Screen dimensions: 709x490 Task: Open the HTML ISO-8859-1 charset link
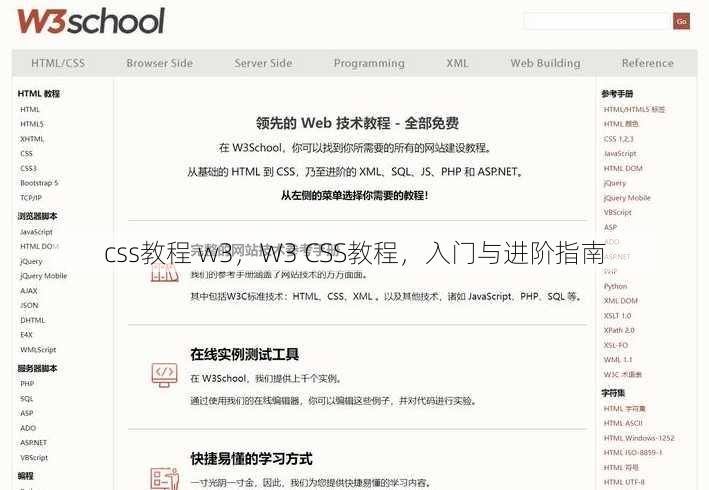pyautogui.click(x=633, y=452)
